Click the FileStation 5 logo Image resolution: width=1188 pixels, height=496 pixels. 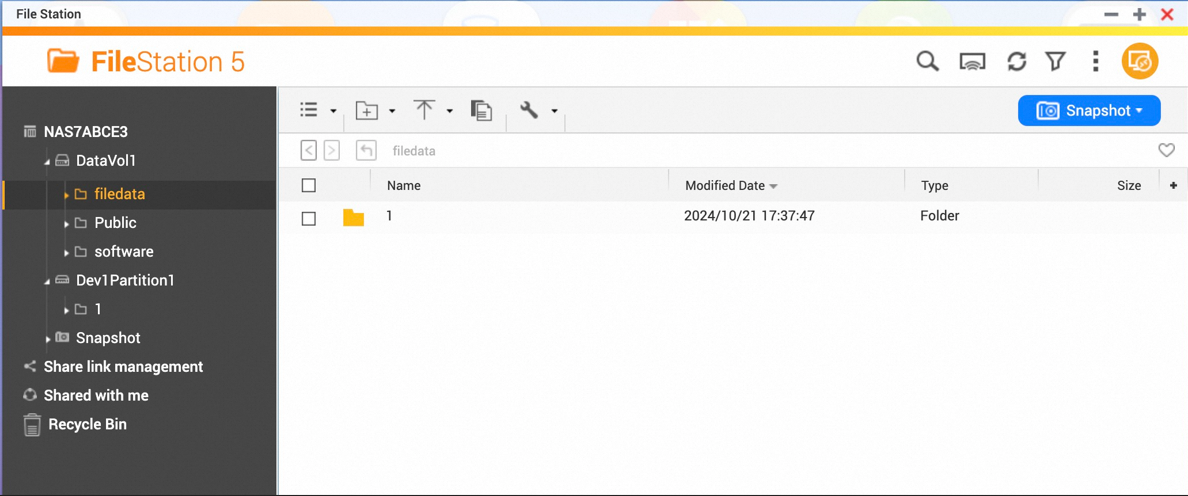[145, 61]
